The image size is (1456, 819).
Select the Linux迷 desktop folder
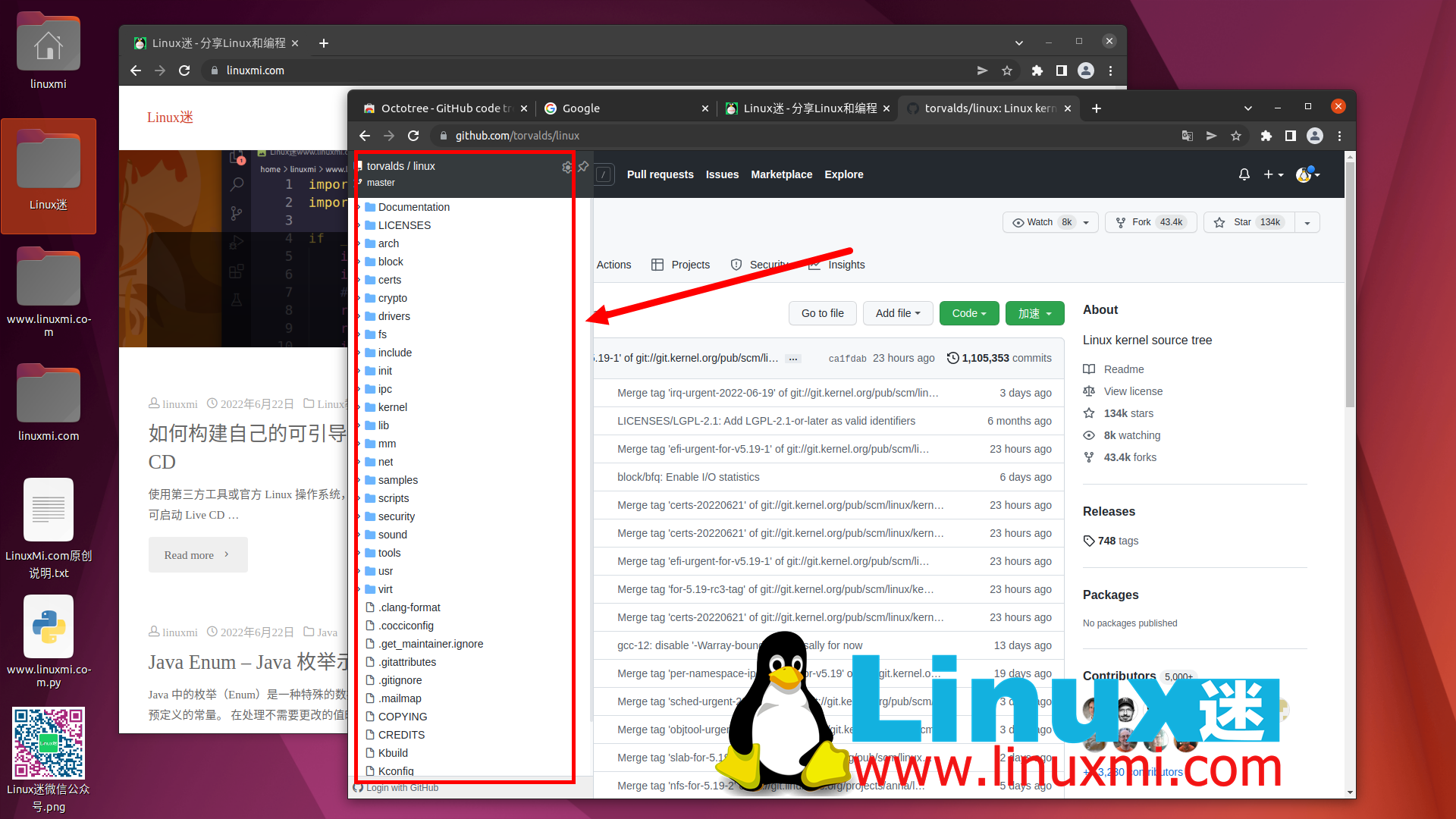point(48,175)
